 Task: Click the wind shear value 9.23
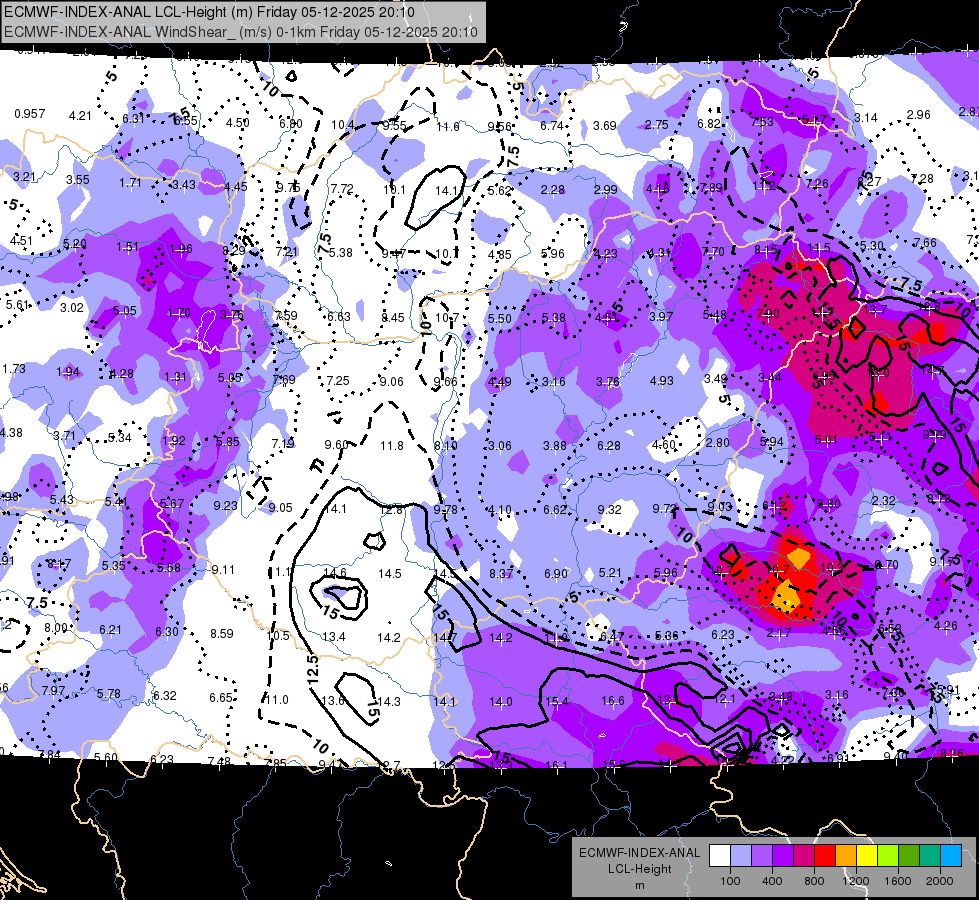pyautogui.click(x=225, y=506)
